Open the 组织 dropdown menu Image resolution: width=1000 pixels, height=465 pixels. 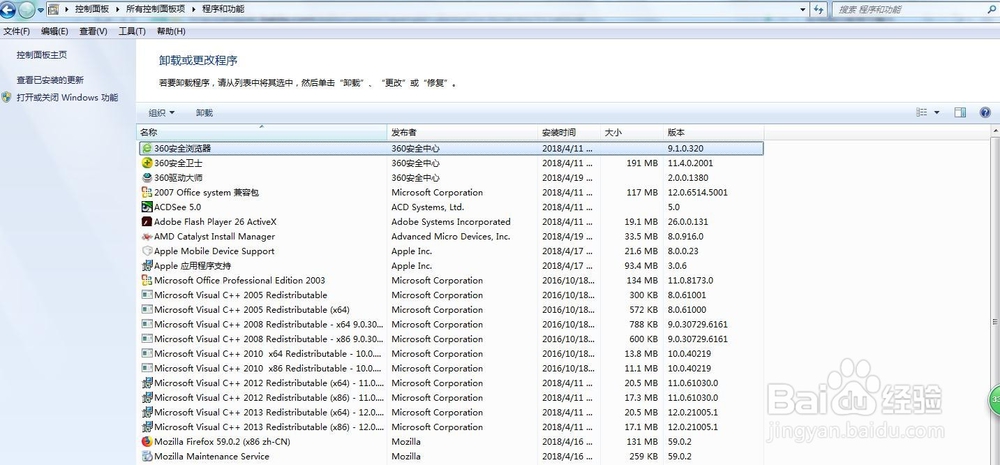click(x=161, y=113)
